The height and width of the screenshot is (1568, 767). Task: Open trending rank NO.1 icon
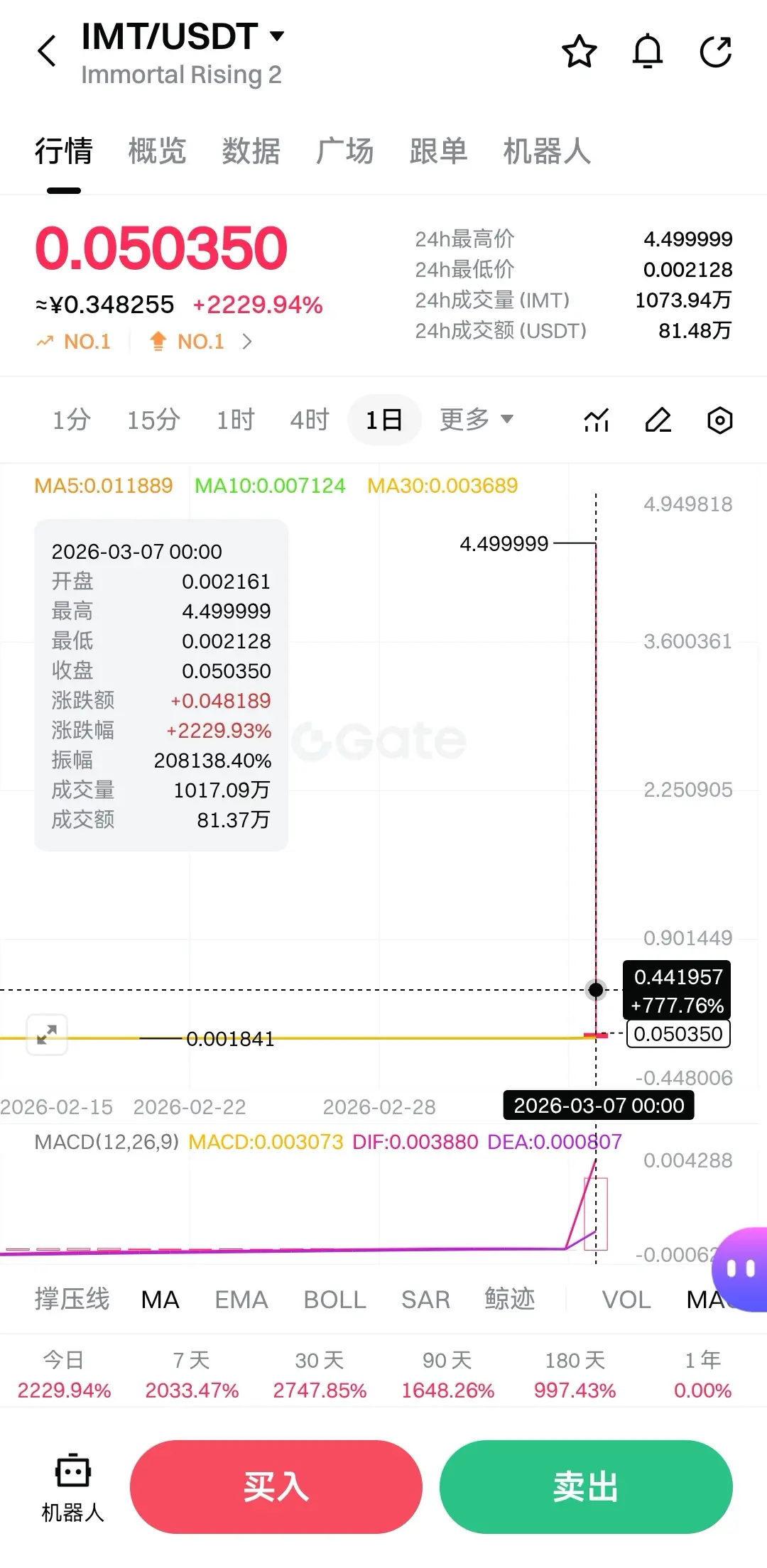pos(74,342)
